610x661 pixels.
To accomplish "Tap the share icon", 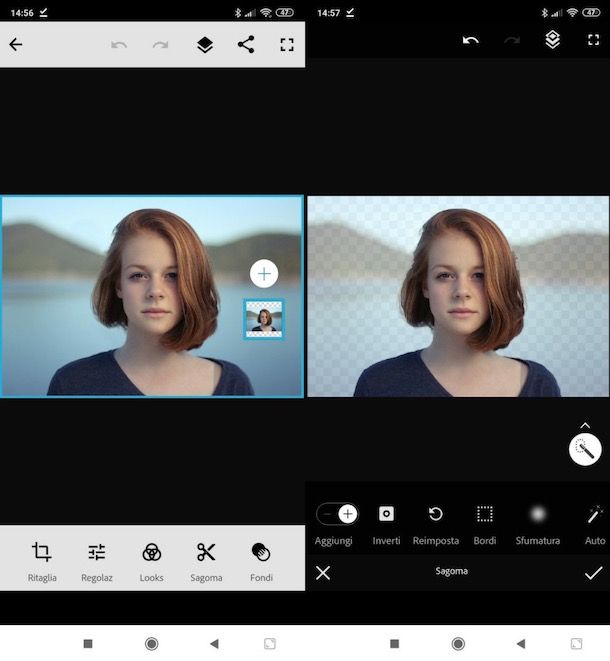I will point(246,45).
